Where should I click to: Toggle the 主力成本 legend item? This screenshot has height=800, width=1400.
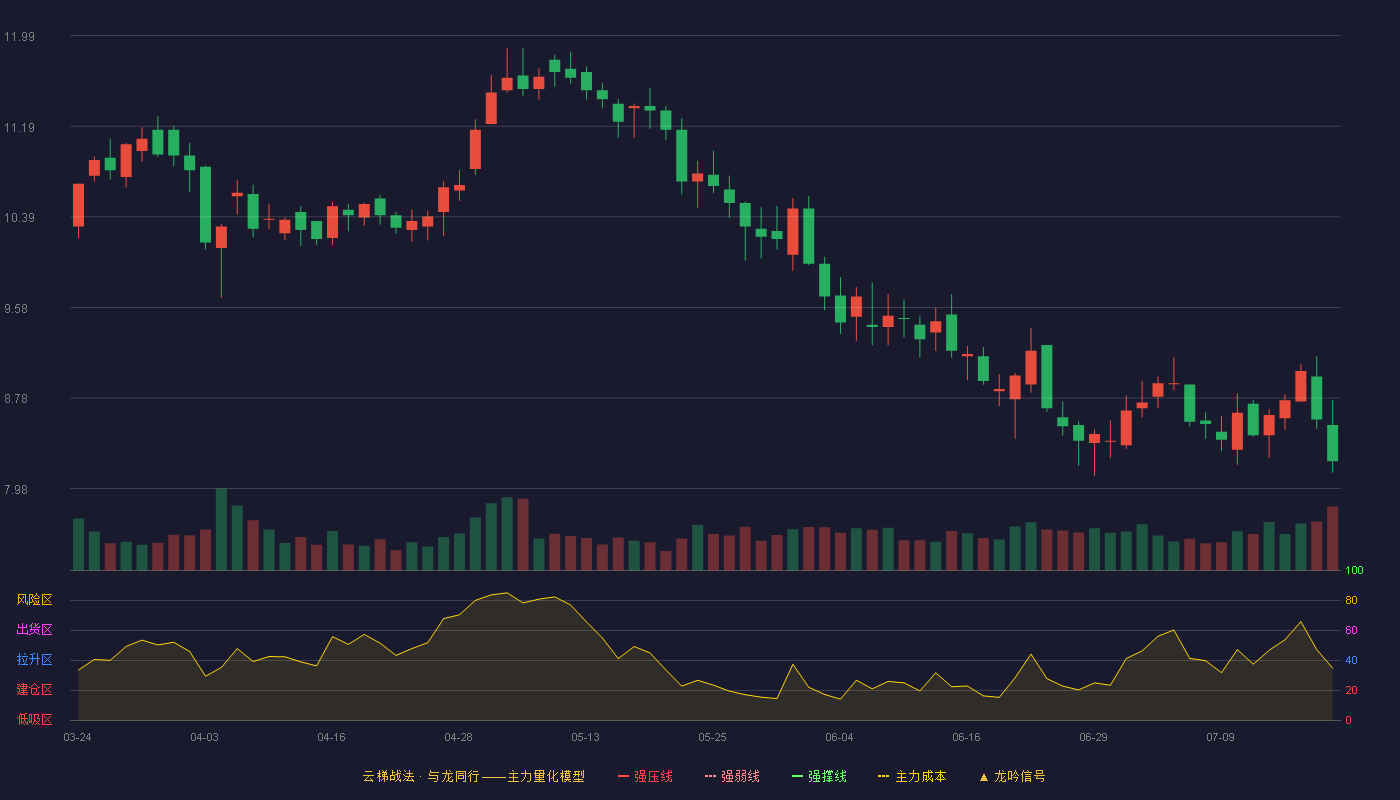pos(912,776)
